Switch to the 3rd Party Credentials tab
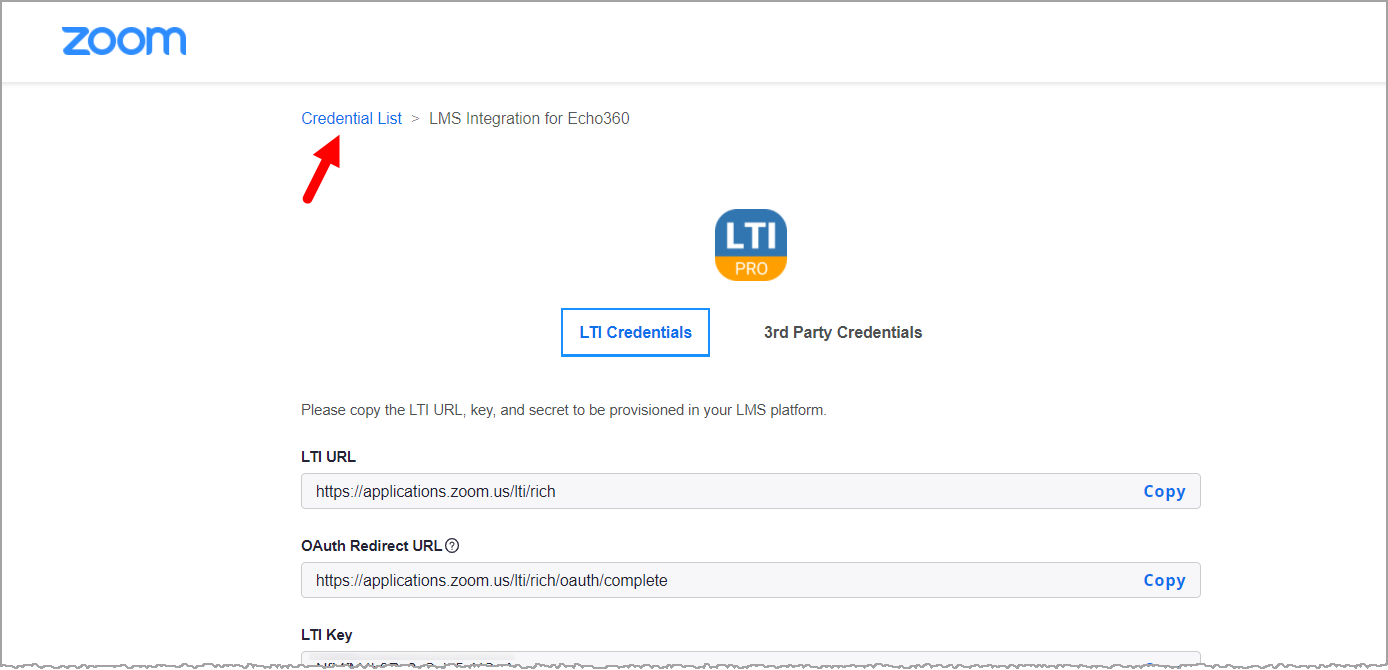This screenshot has height=670, width=1388. pos(842,332)
